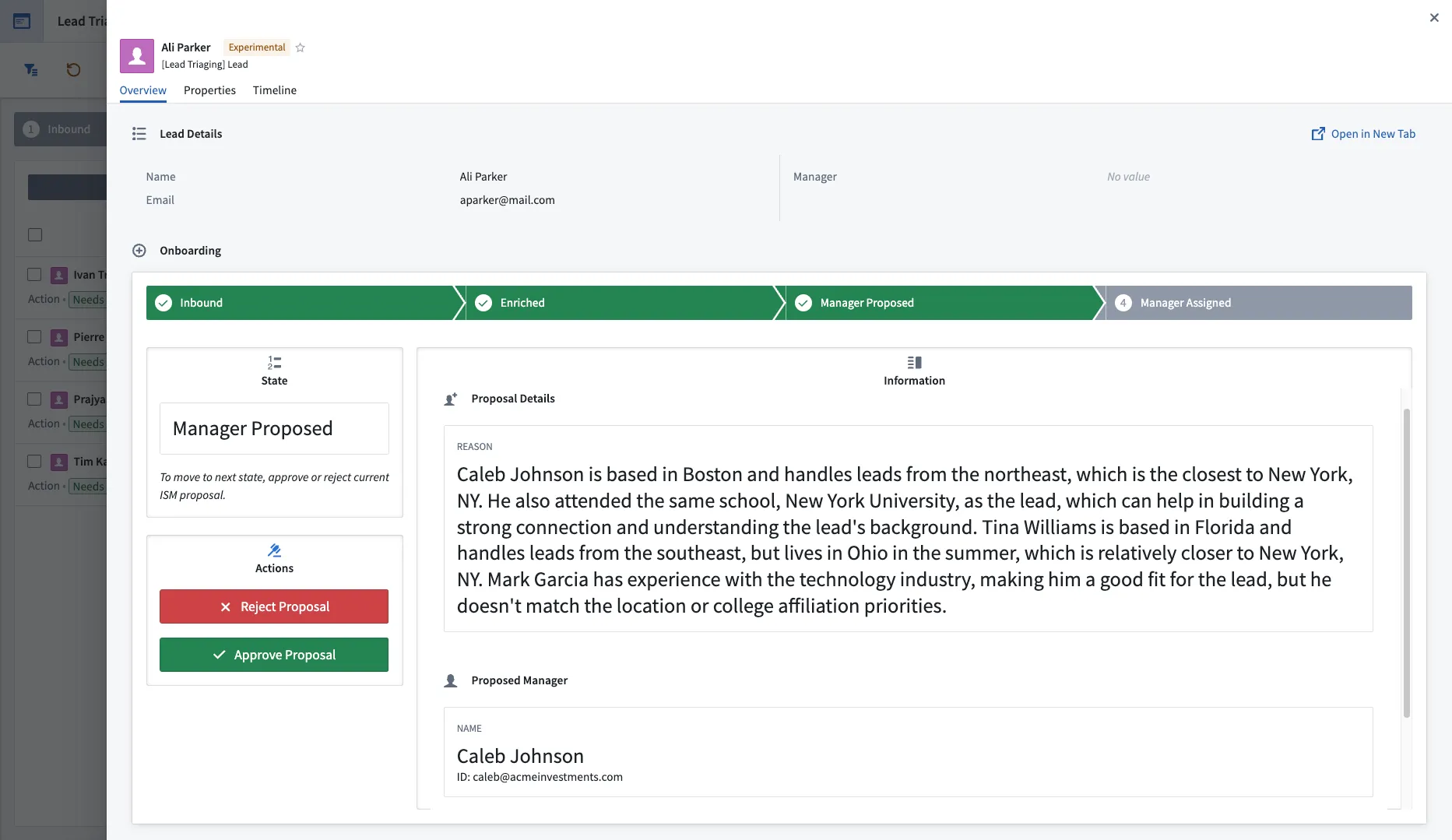Click the filter icon in the left toolbar

(31, 70)
